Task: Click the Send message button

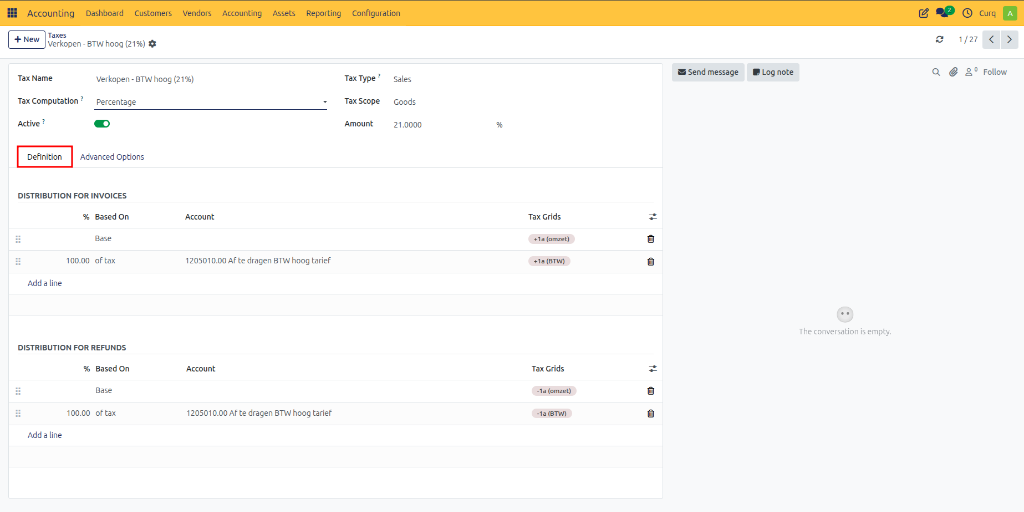Action: pyautogui.click(x=708, y=72)
